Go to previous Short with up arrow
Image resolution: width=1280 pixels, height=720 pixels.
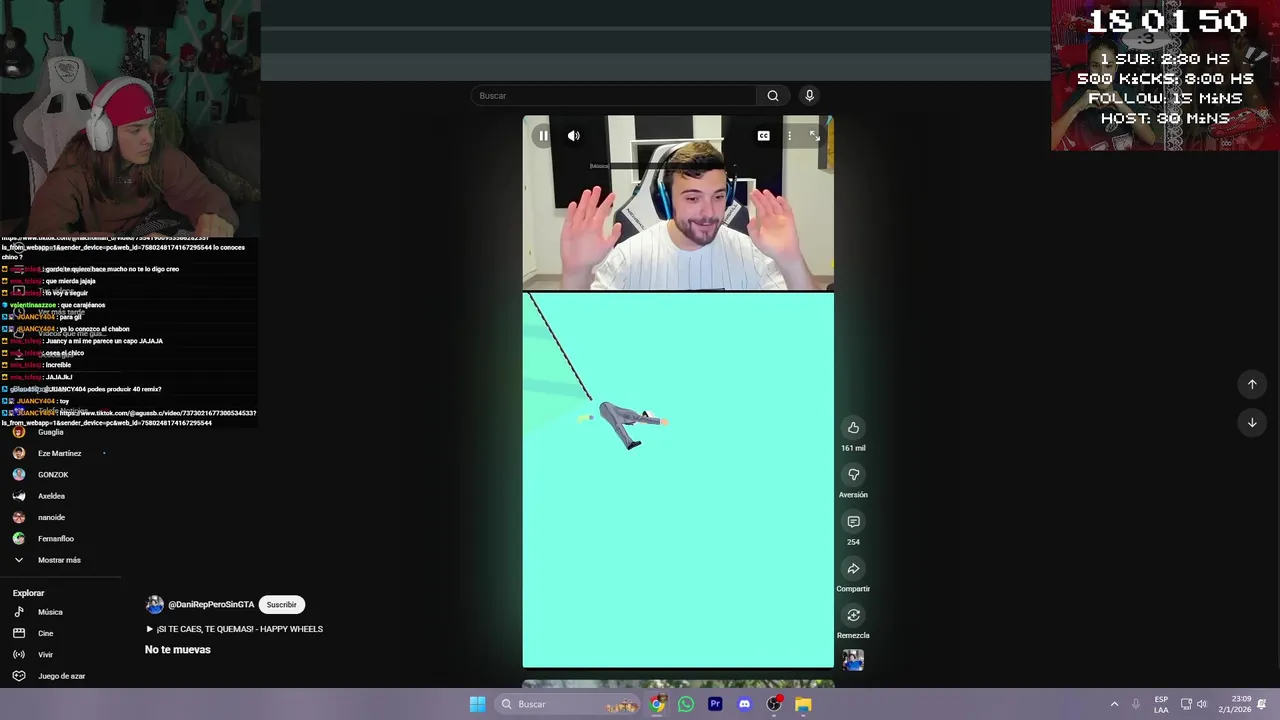(x=1252, y=385)
